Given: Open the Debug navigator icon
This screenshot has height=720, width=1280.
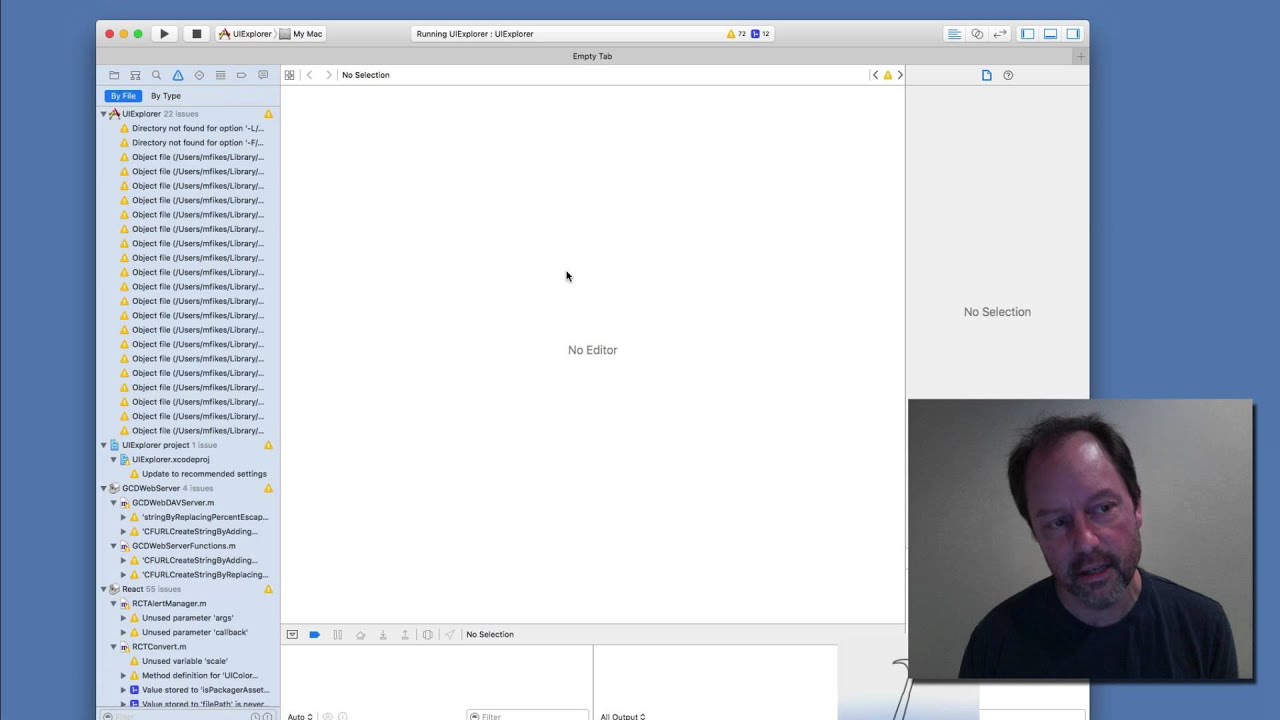Looking at the screenshot, I should (x=220, y=75).
